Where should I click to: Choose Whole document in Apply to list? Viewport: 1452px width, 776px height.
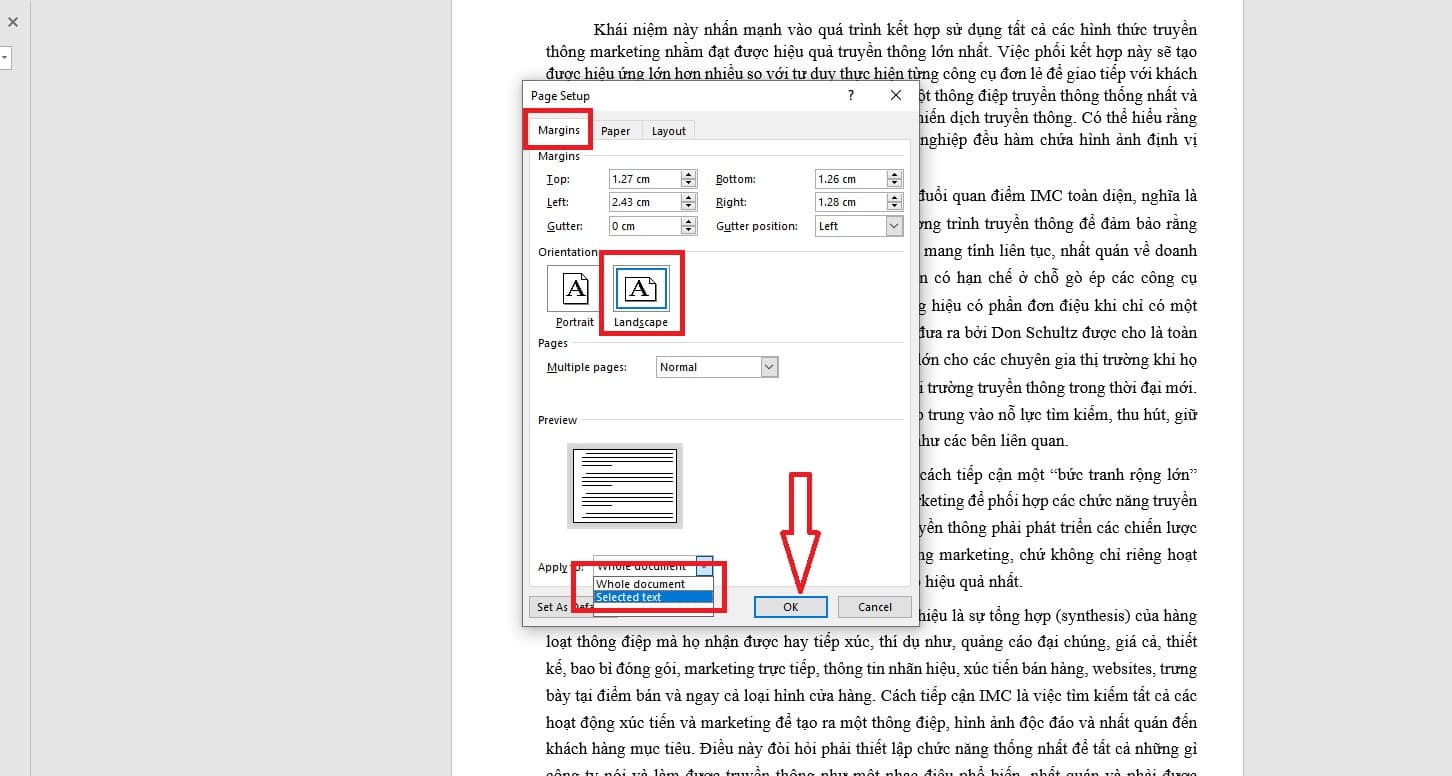653,584
